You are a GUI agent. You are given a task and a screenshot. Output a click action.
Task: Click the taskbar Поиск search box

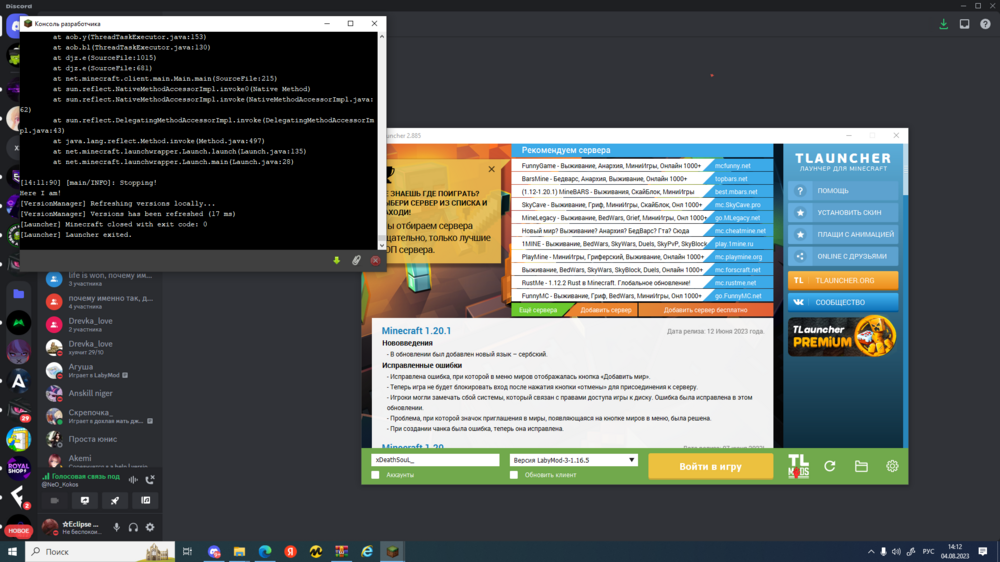pyautogui.click(x=100, y=551)
